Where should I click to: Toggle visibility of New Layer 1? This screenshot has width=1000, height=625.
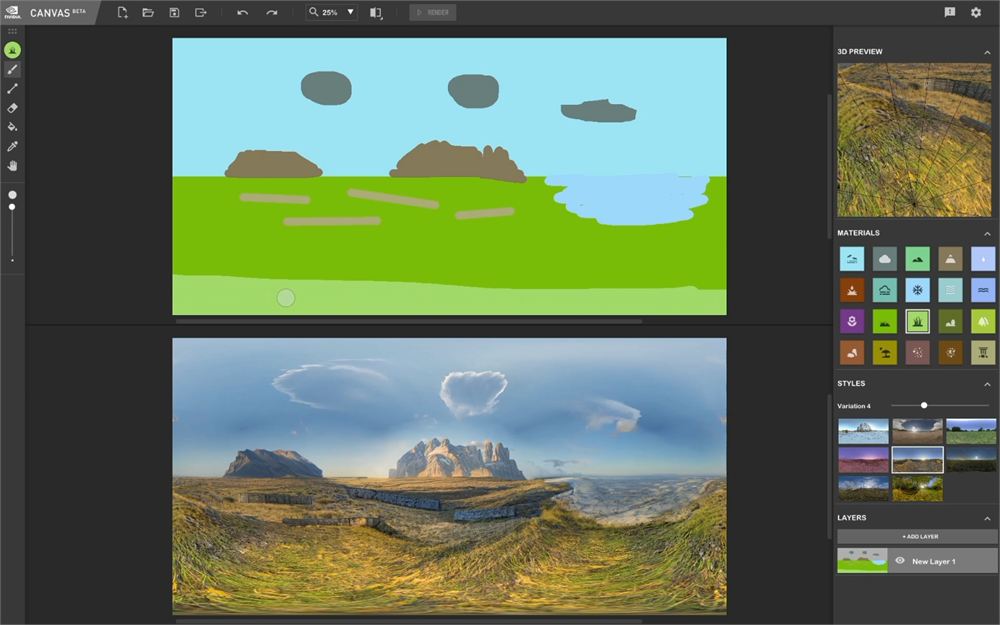[900, 561]
